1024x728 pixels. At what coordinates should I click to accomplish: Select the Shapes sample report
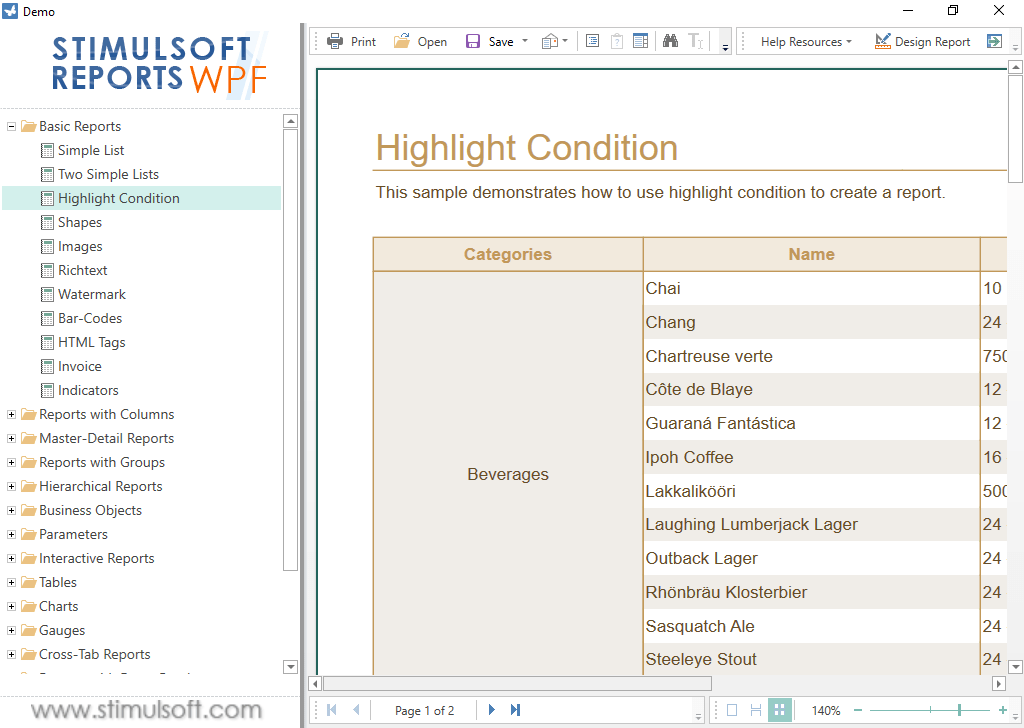78,222
